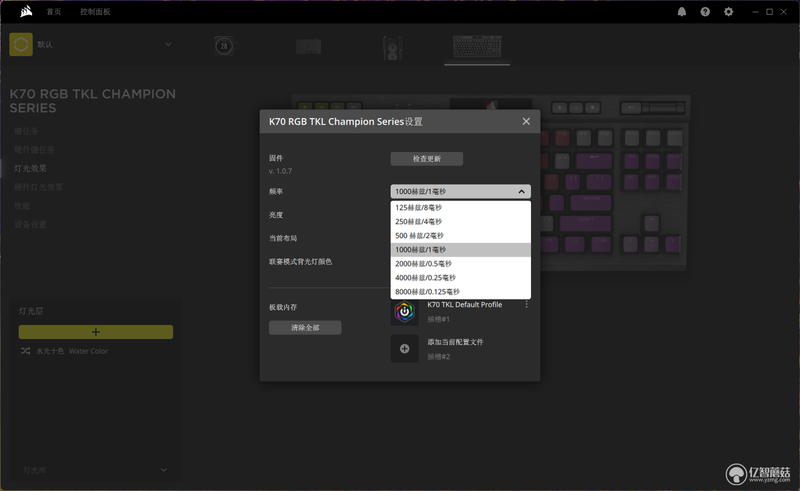Screen dimensions: 800x491
Task: Open 设备设置 in the sidebar
Action: click(x=30, y=225)
